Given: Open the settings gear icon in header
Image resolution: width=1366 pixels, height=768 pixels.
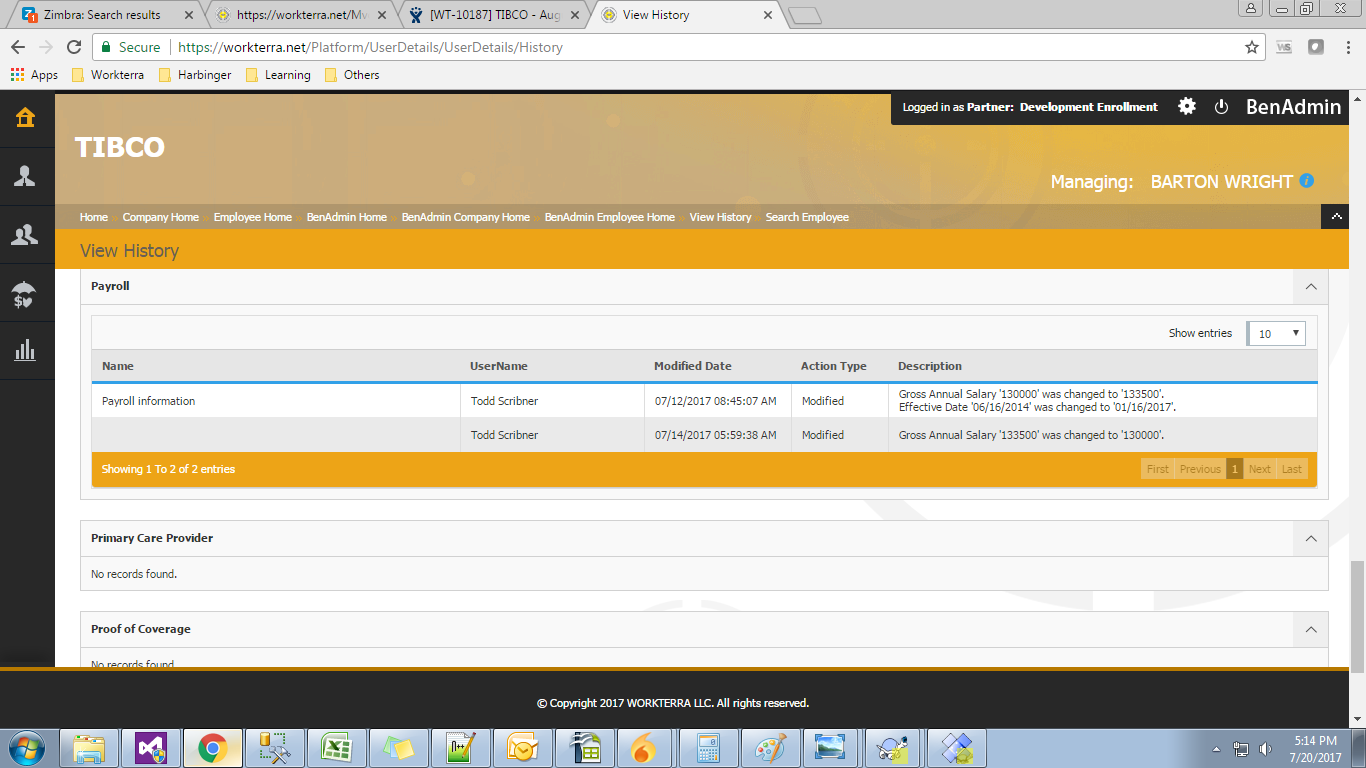Looking at the screenshot, I should coord(1187,106).
